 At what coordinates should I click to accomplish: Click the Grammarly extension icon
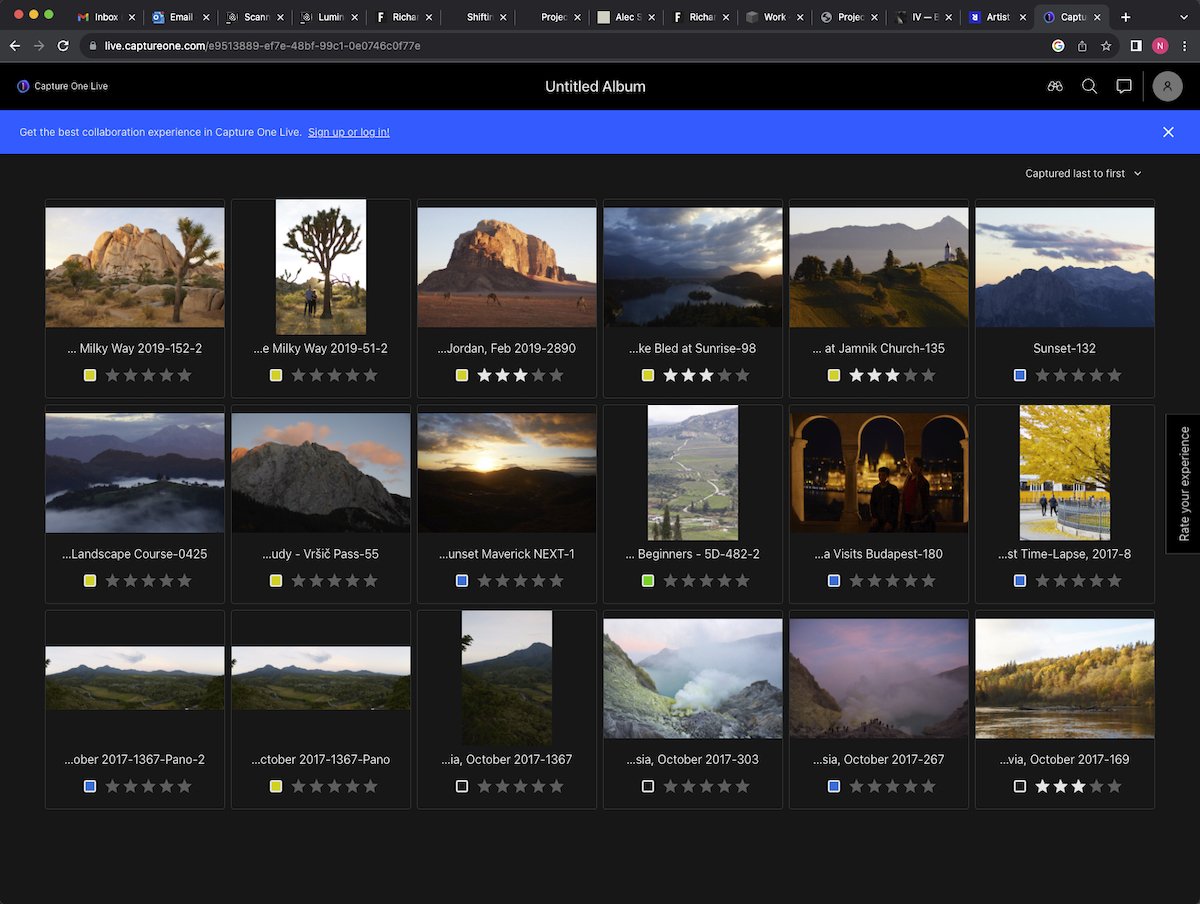(1058, 46)
